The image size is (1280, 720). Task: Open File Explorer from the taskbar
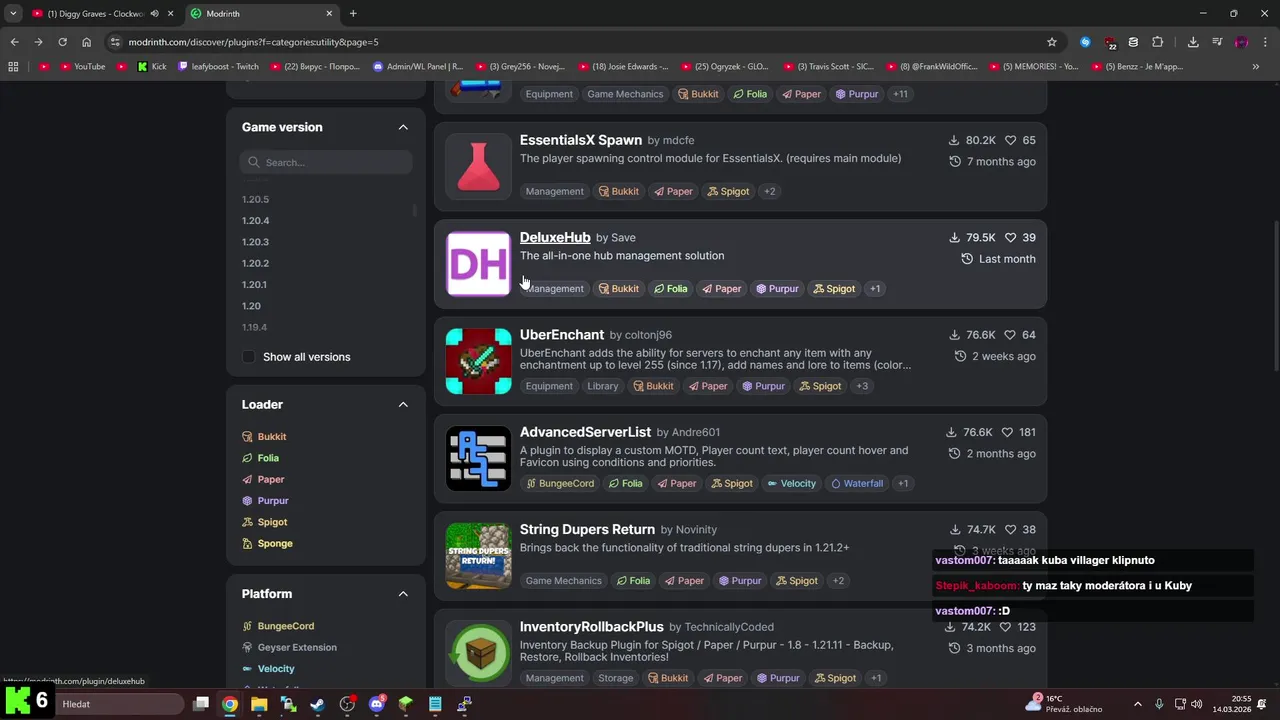pos(259,704)
